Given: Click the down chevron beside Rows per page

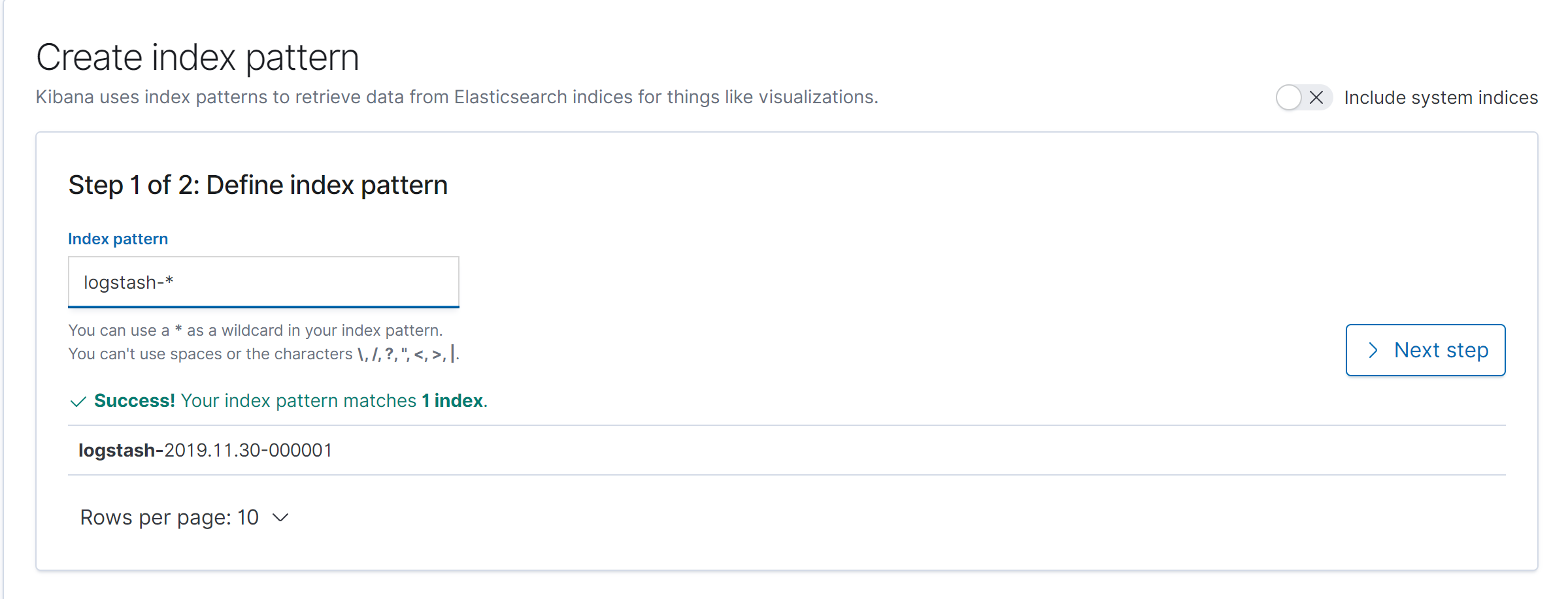Looking at the screenshot, I should [x=280, y=518].
